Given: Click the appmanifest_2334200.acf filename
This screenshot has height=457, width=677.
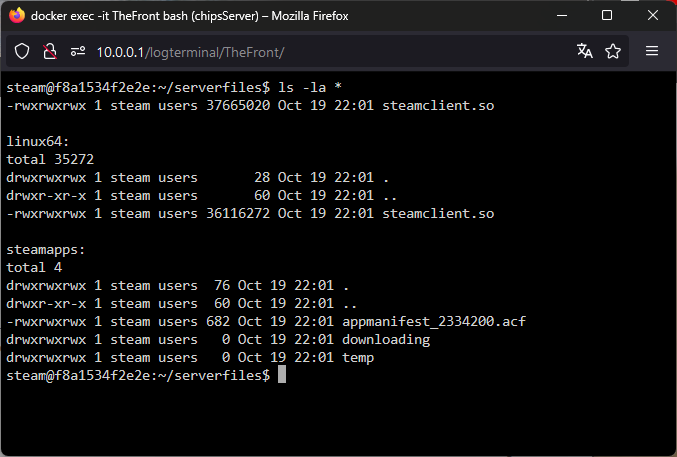Looking at the screenshot, I should pyautogui.click(x=434, y=321).
